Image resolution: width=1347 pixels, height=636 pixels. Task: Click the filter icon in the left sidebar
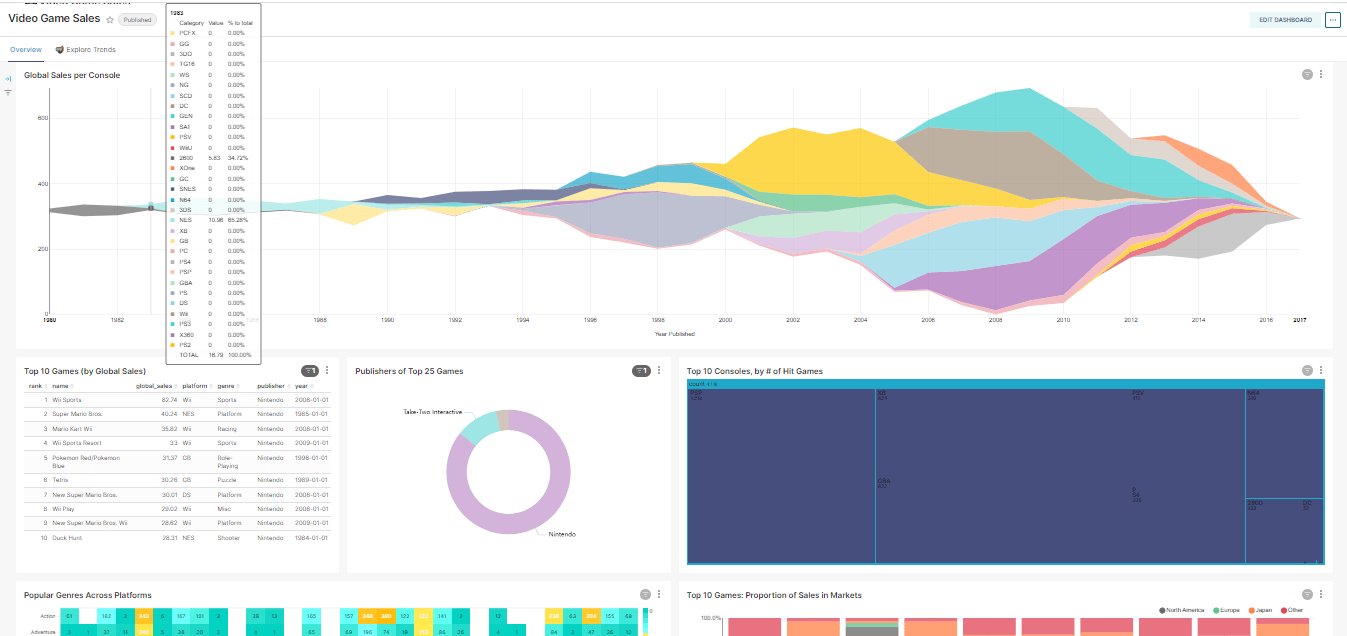click(8, 91)
